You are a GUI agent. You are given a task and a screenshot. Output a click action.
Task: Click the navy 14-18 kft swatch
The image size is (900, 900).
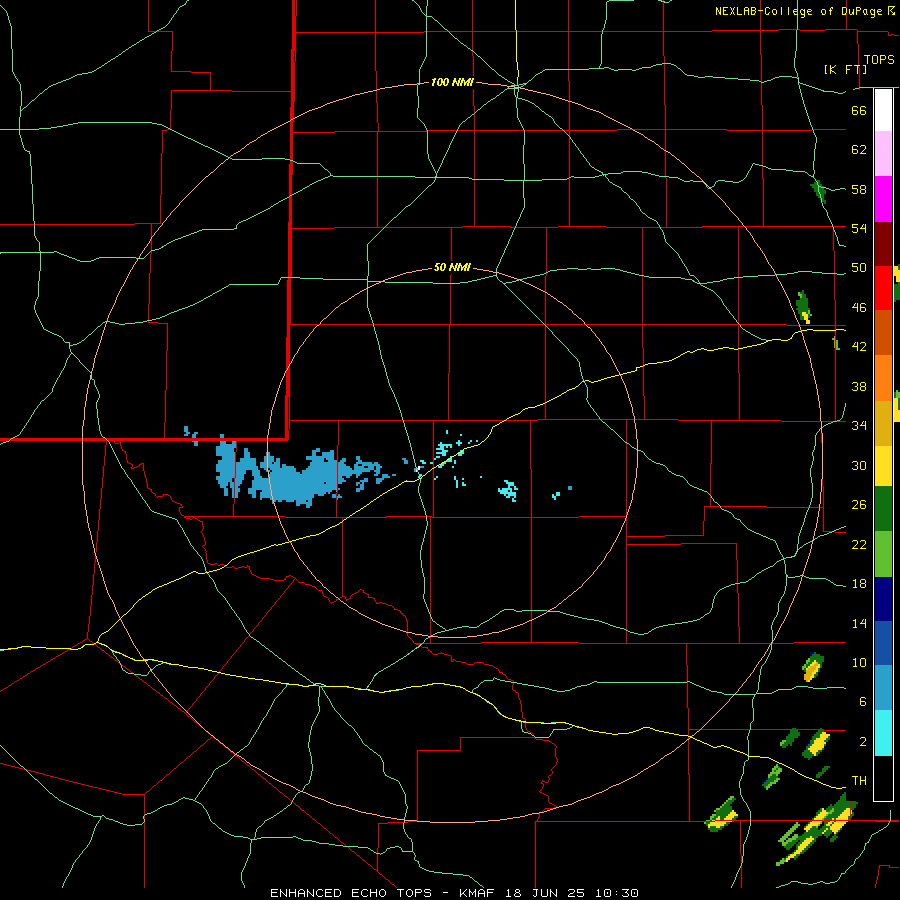pyautogui.click(x=883, y=599)
